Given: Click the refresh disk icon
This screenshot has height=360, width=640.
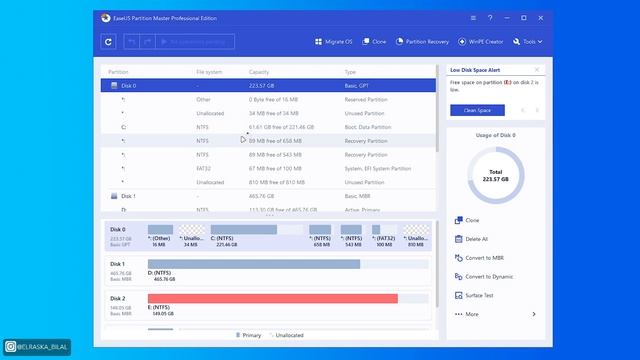Looking at the screenshot, I should click(x=108, y=42).
